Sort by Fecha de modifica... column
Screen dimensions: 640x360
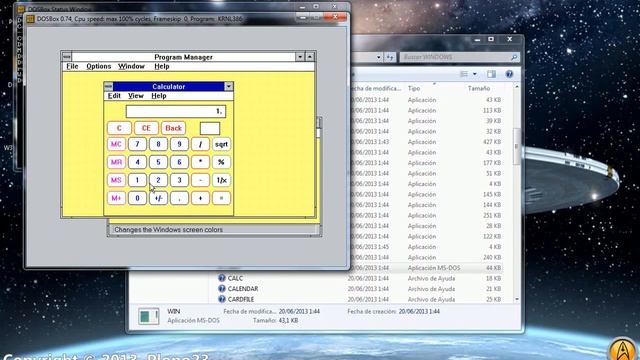376,88
